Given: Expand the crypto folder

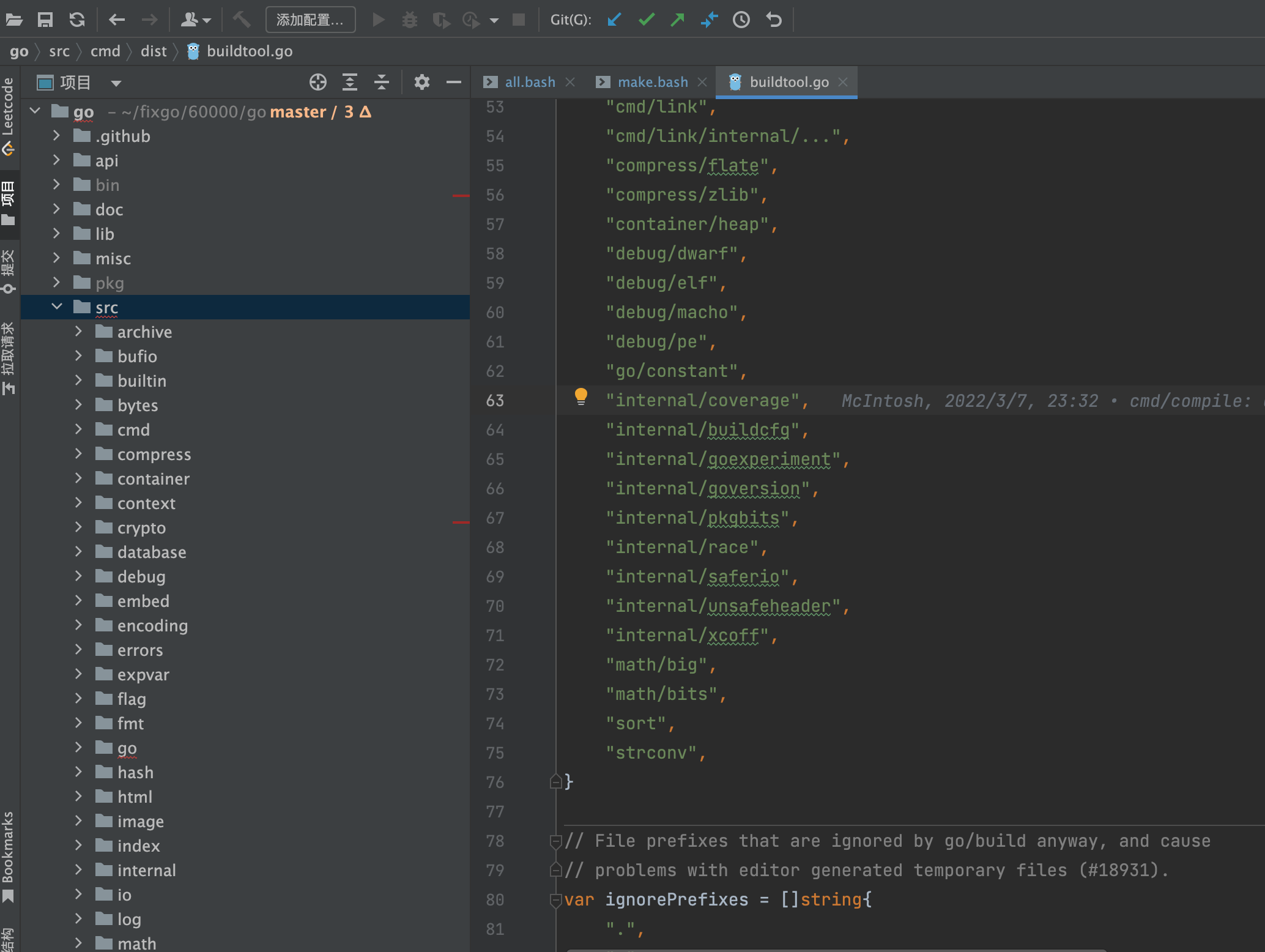Looking at the screenshot, I should pos(78,527).
